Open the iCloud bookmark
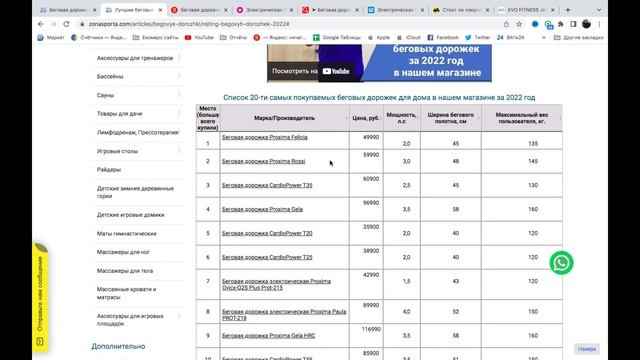Image resolution: width=640 pixels, height=360 pixels. coord(409,38)
